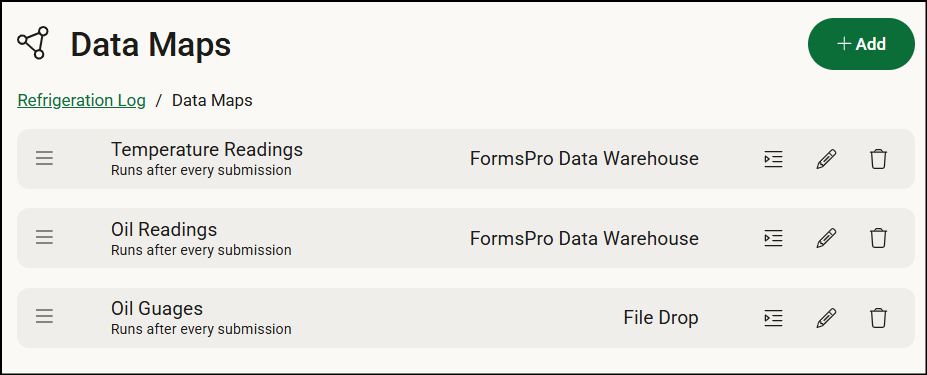Run the Temperature Readings data map icon
The image size is (927, 375).
click(773, 159)
